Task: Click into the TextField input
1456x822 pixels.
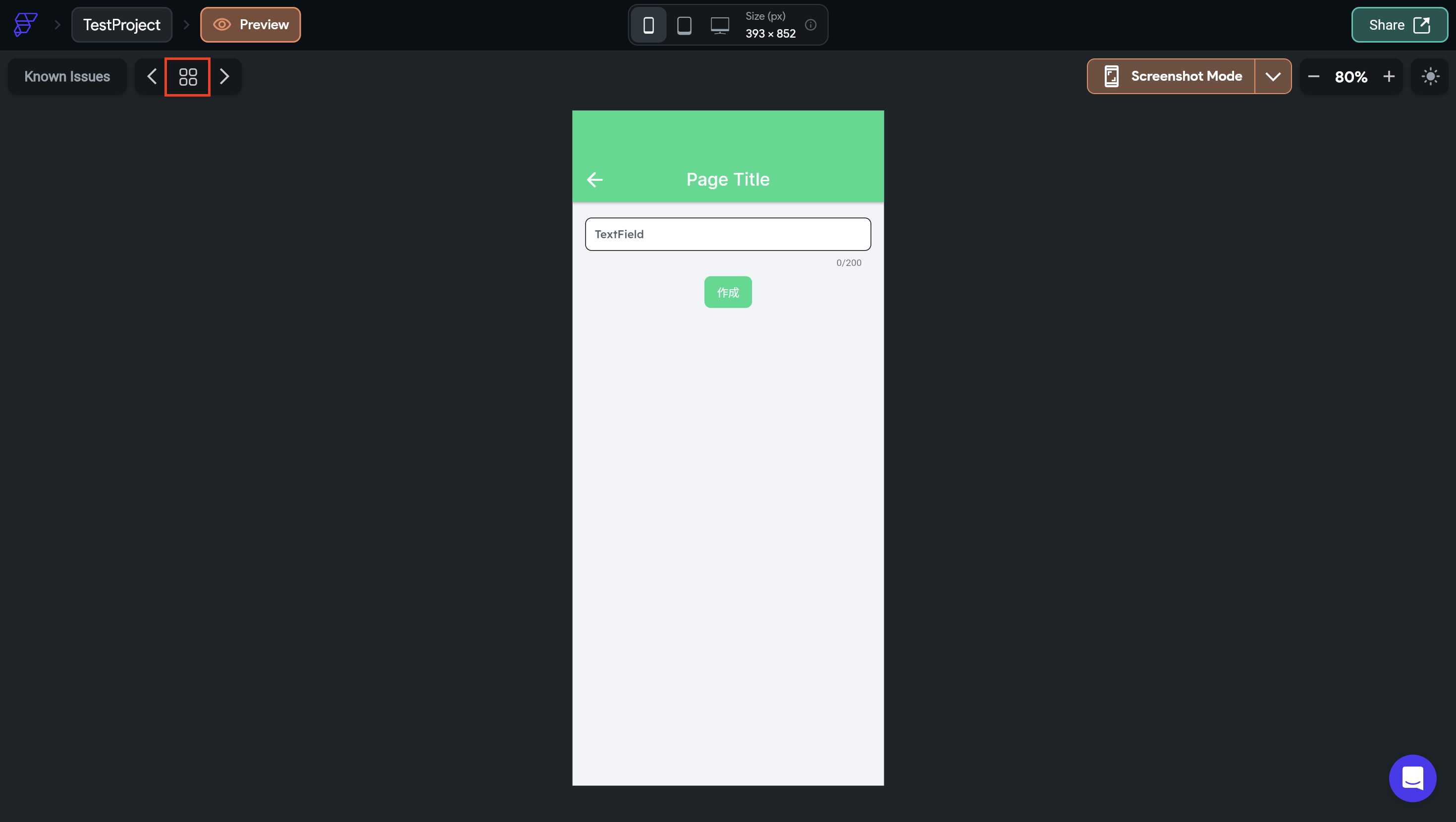Action: click(x=728, y=234)
